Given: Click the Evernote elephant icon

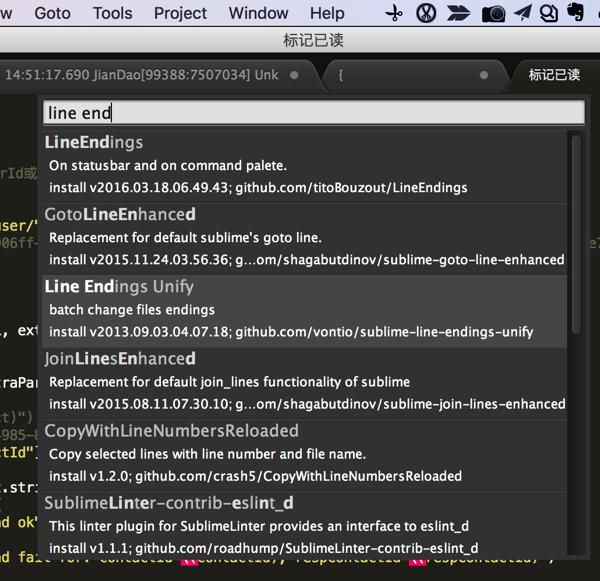Looking at the screenshot, I should click(576, 14).
